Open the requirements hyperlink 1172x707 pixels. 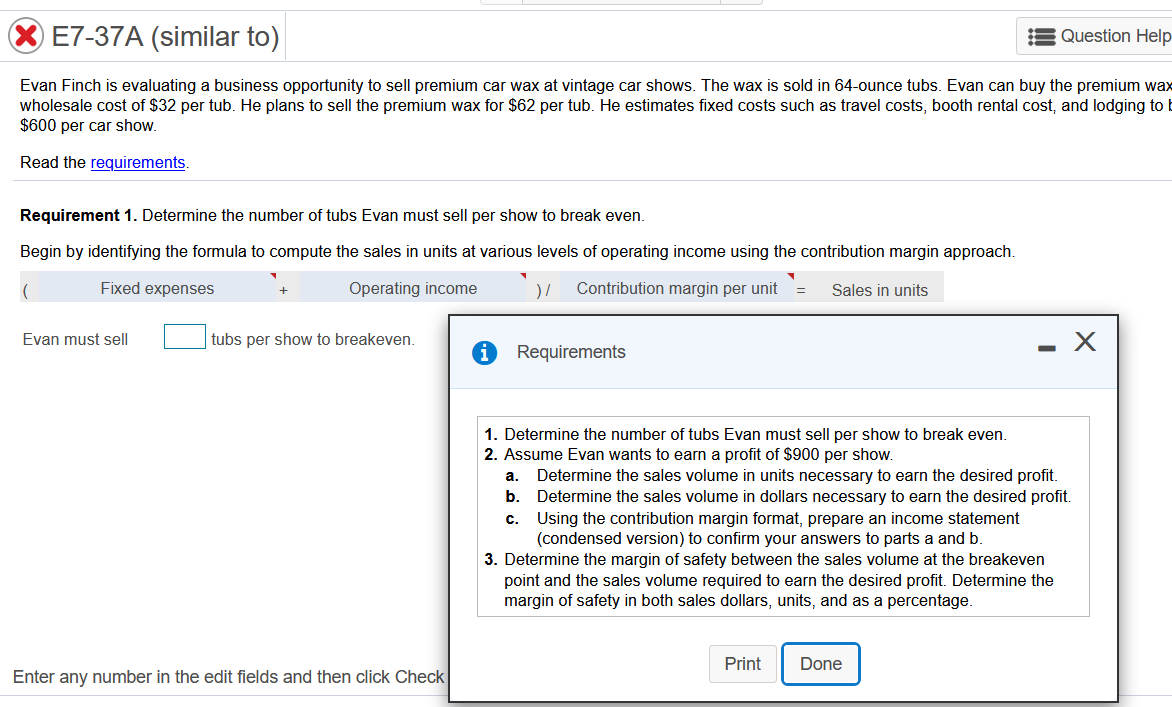point(137,162)
